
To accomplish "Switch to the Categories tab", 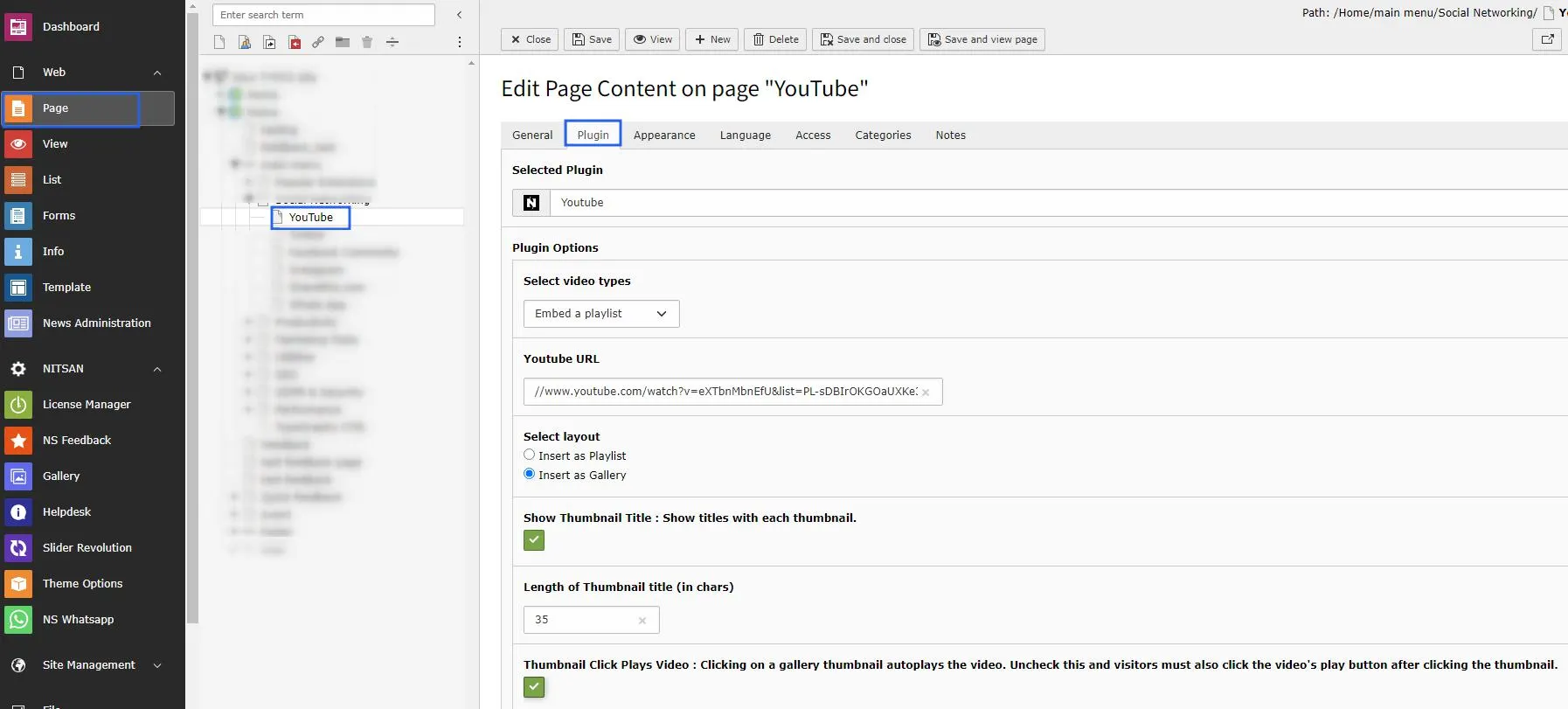I will click(x=883, y=136).
